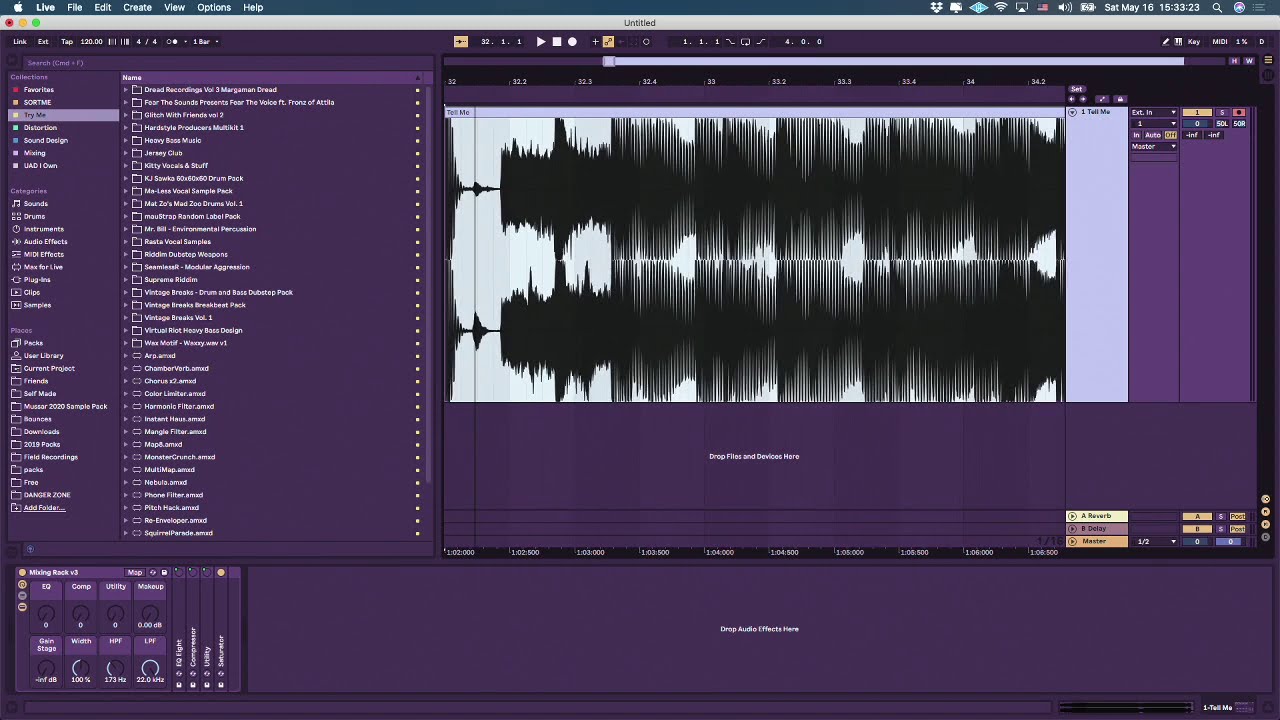Open the View menu
Viewport: 1280px width, 720px height.
coord(174,7)
